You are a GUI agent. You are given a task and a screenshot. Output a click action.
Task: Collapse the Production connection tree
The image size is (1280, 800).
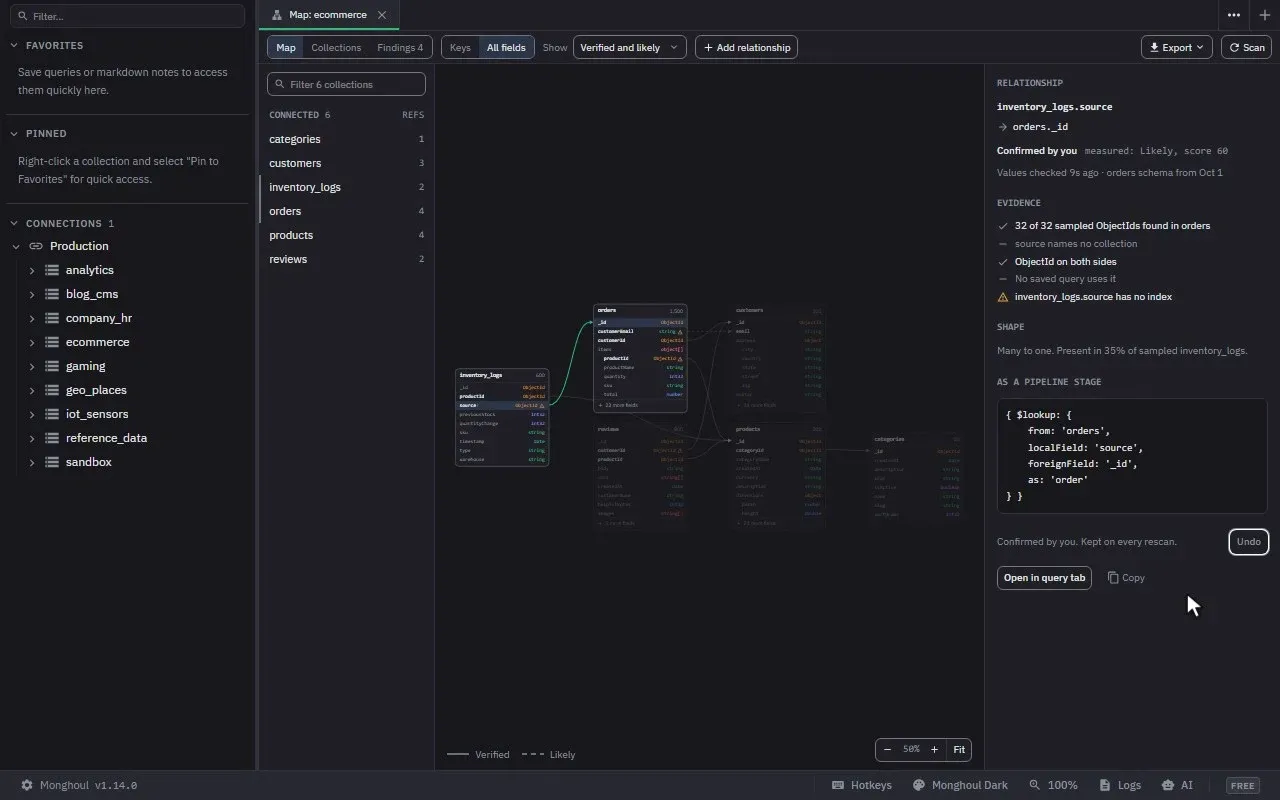16,246
